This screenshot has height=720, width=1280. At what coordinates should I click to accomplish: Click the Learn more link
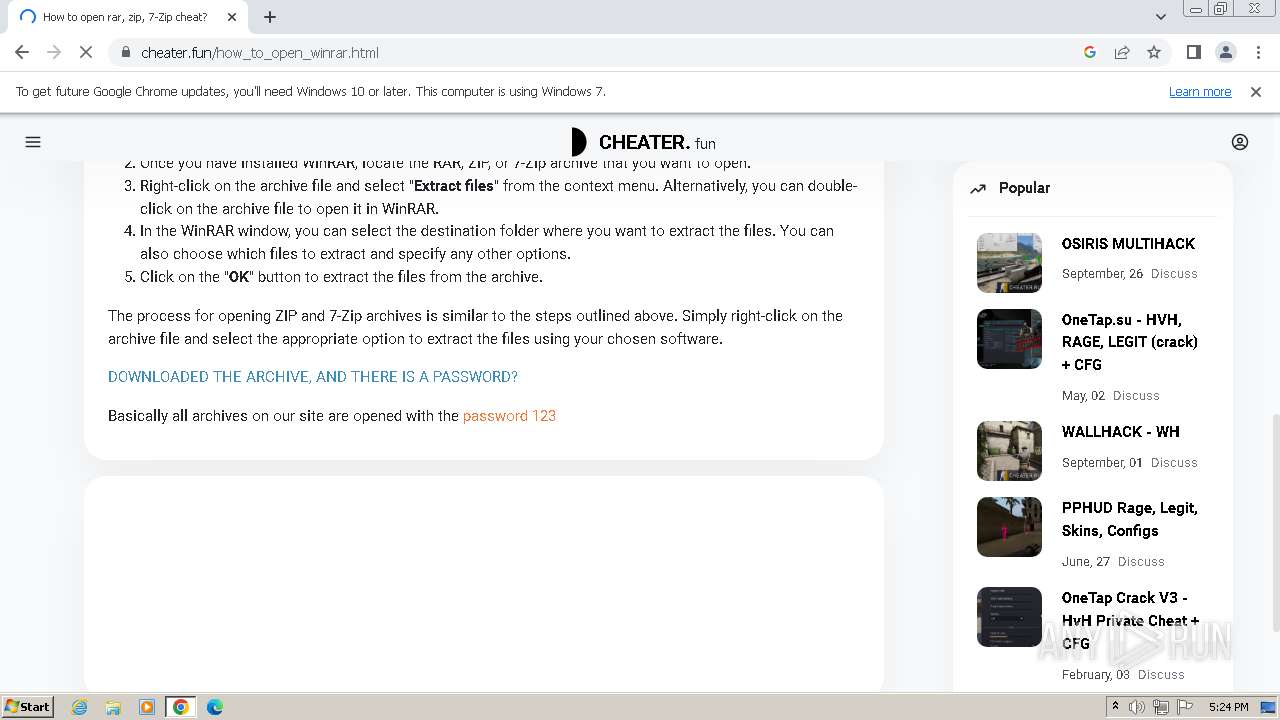click(x=1200, y=92)
